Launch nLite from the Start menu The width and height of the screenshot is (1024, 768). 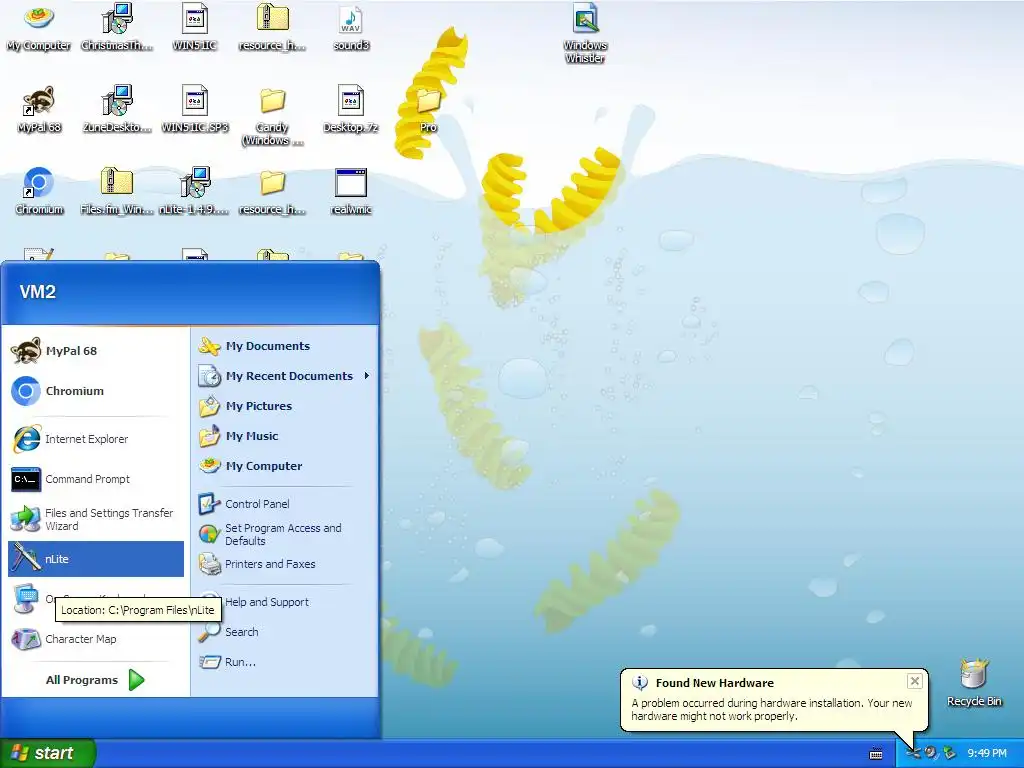point(96,558)
